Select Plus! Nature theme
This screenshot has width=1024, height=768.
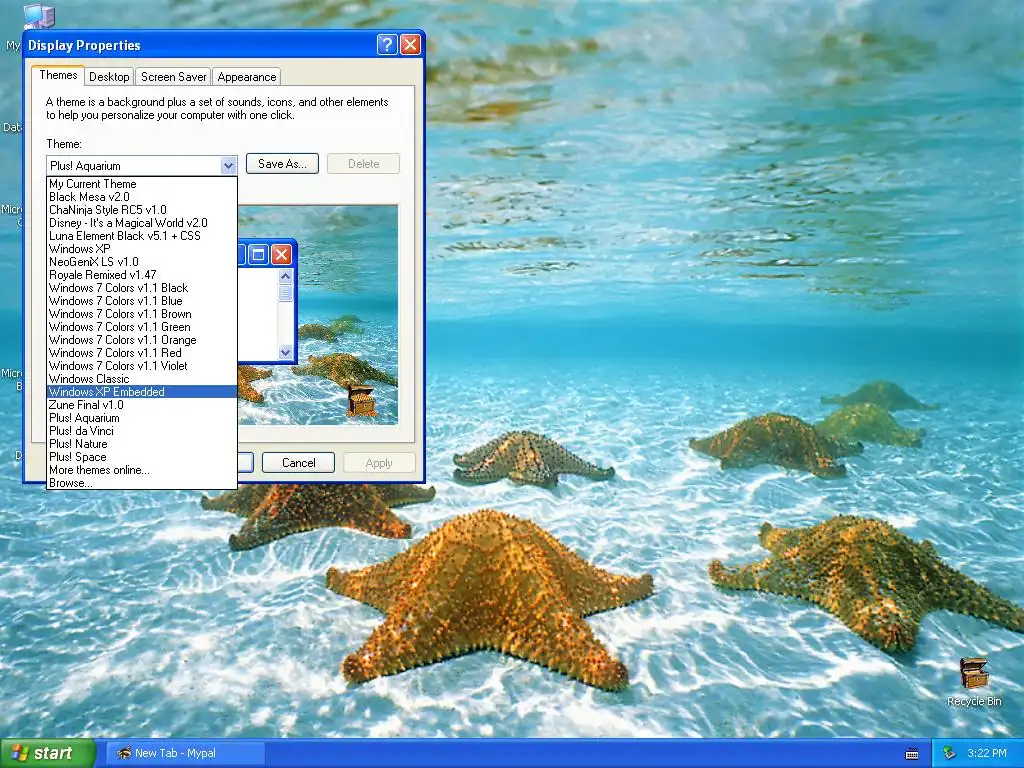[x=142, y=444]
